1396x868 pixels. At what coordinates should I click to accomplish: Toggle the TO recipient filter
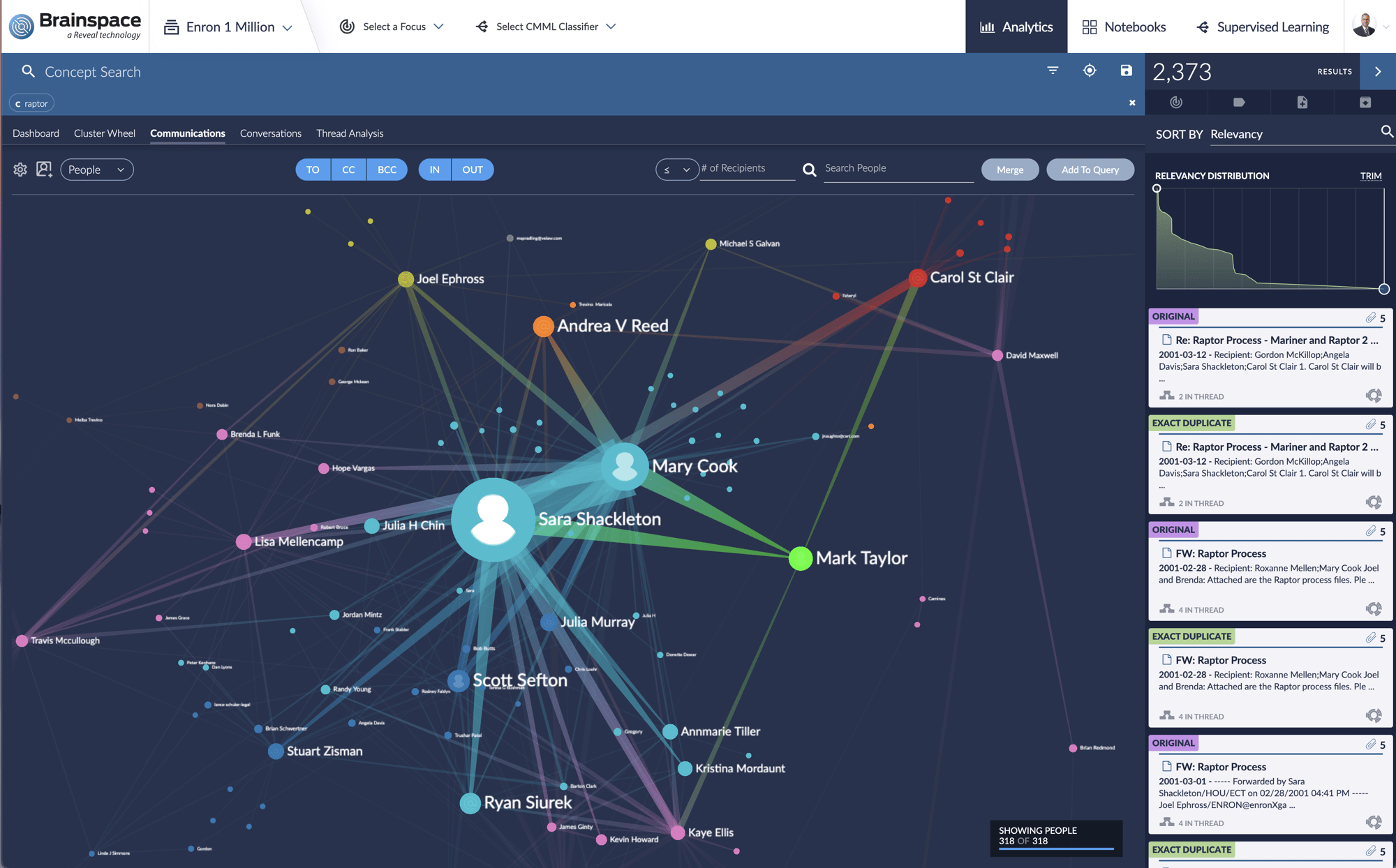[x=313, y=170]
